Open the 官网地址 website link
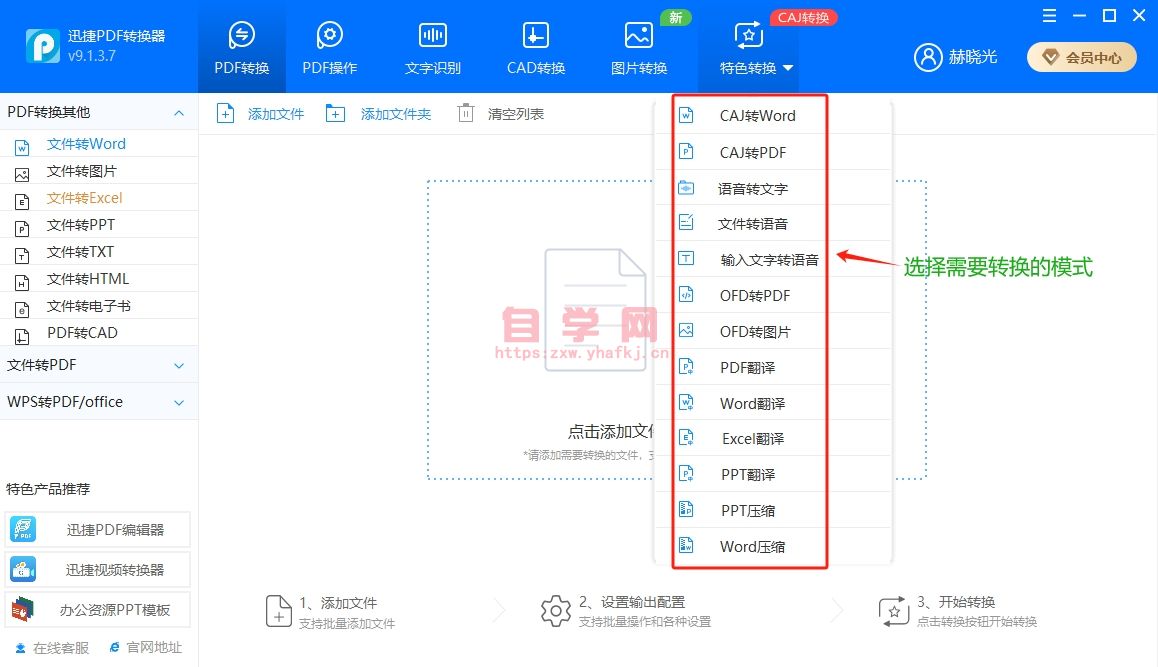Viewport: 1158px width, 667px height. [x=145, y=648]
